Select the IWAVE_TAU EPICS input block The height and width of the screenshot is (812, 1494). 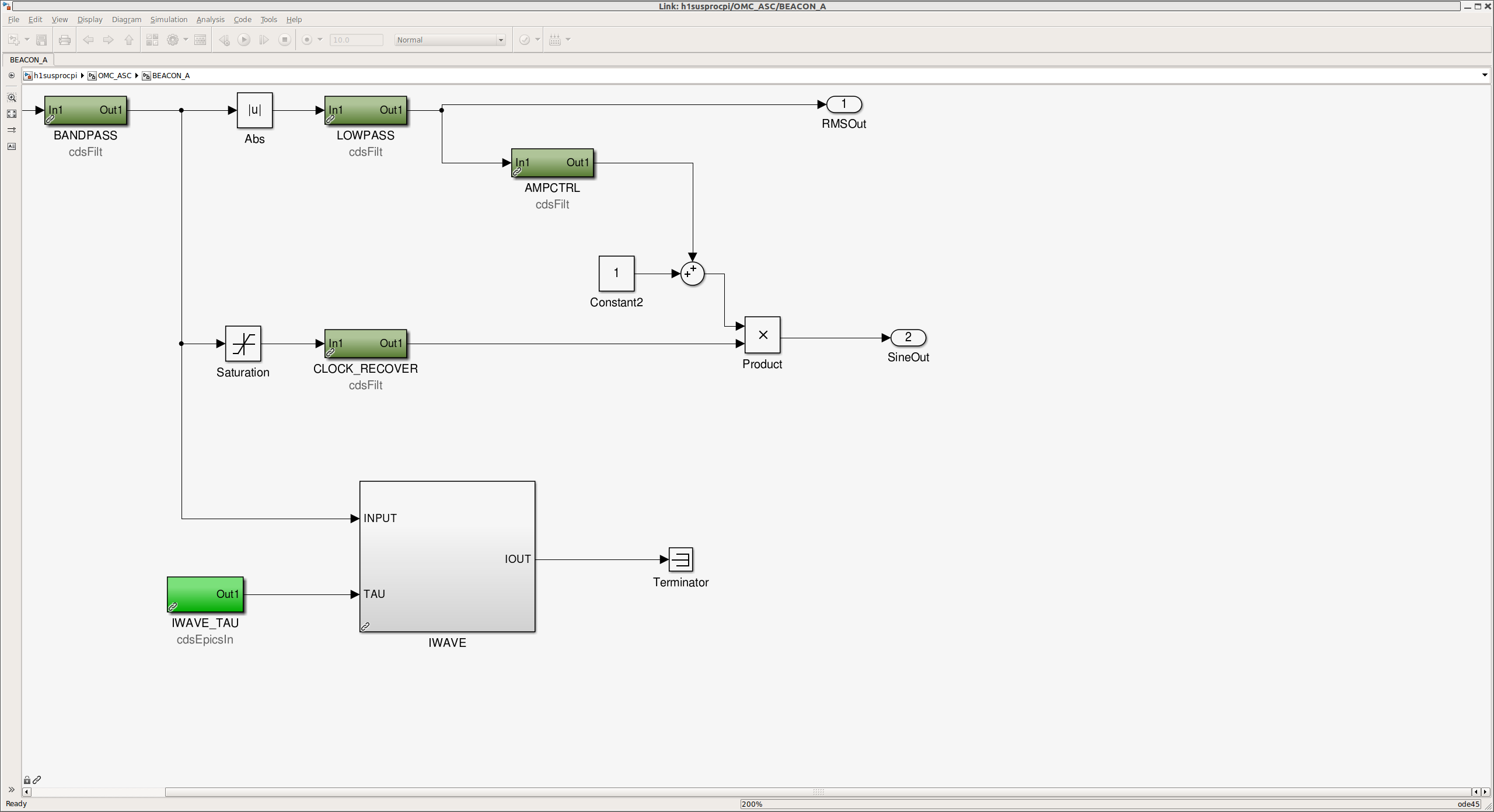coord(205,594)
